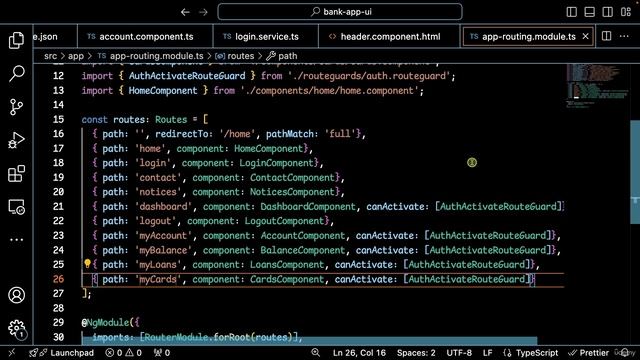Click 'LoginComponent' on line 18
The height and width of the screenshot is (360, 640).
coord(276,163)
